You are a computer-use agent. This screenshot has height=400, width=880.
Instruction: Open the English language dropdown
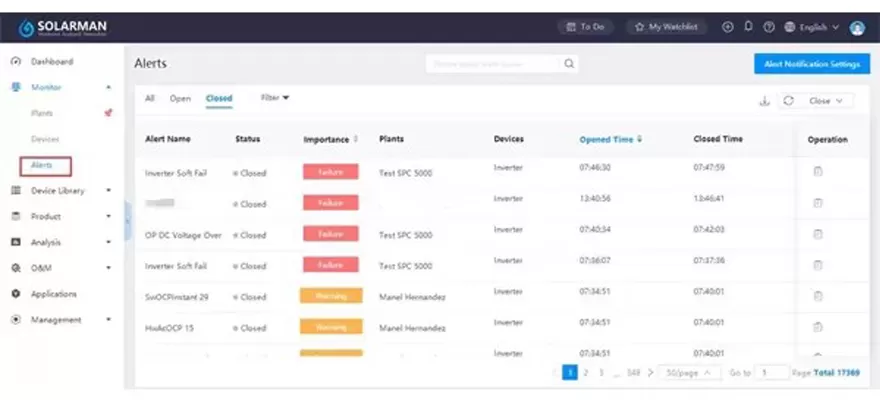(811, 27)
